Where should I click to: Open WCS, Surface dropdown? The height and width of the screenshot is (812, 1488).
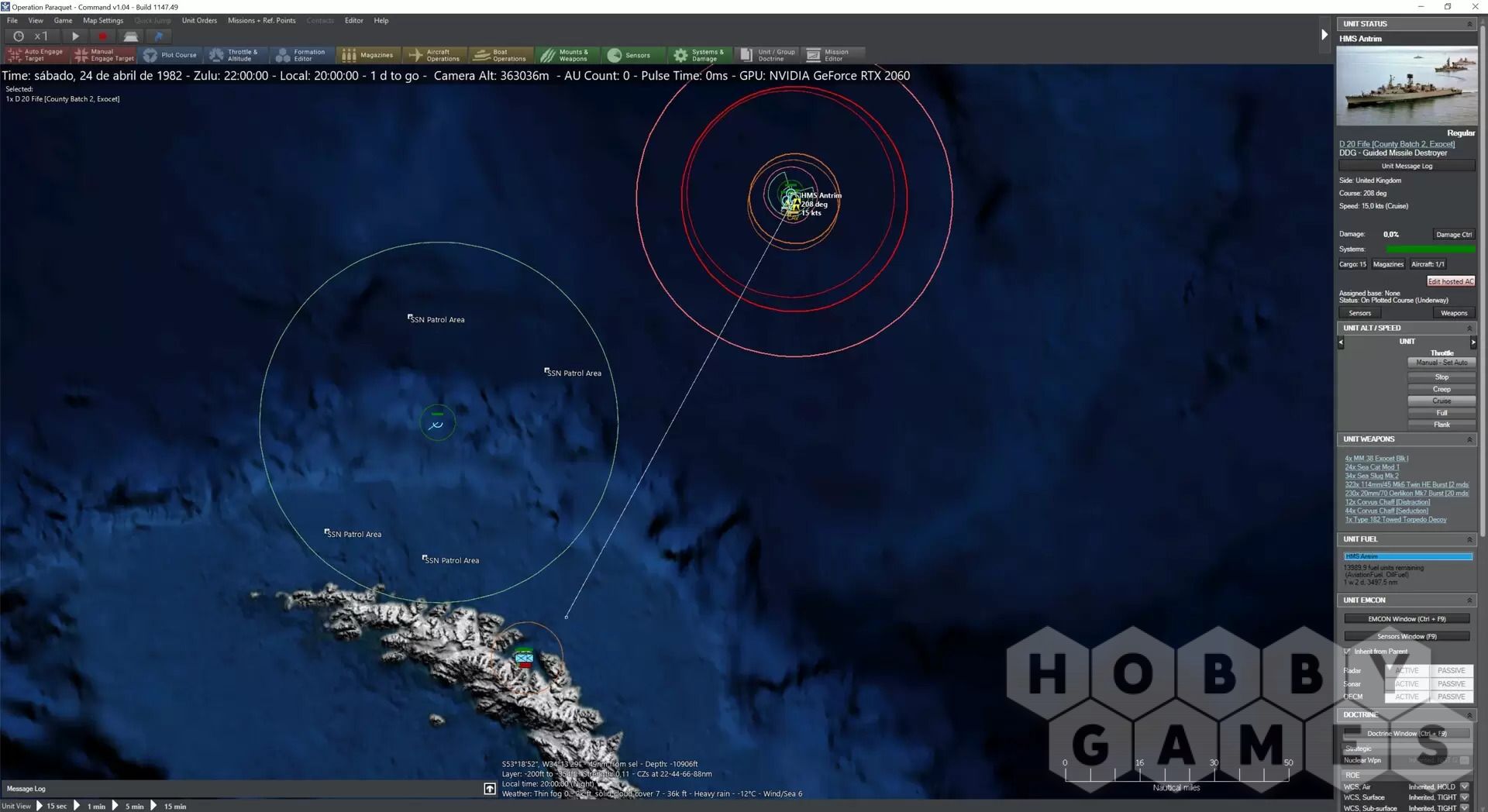pos(1465,797)
